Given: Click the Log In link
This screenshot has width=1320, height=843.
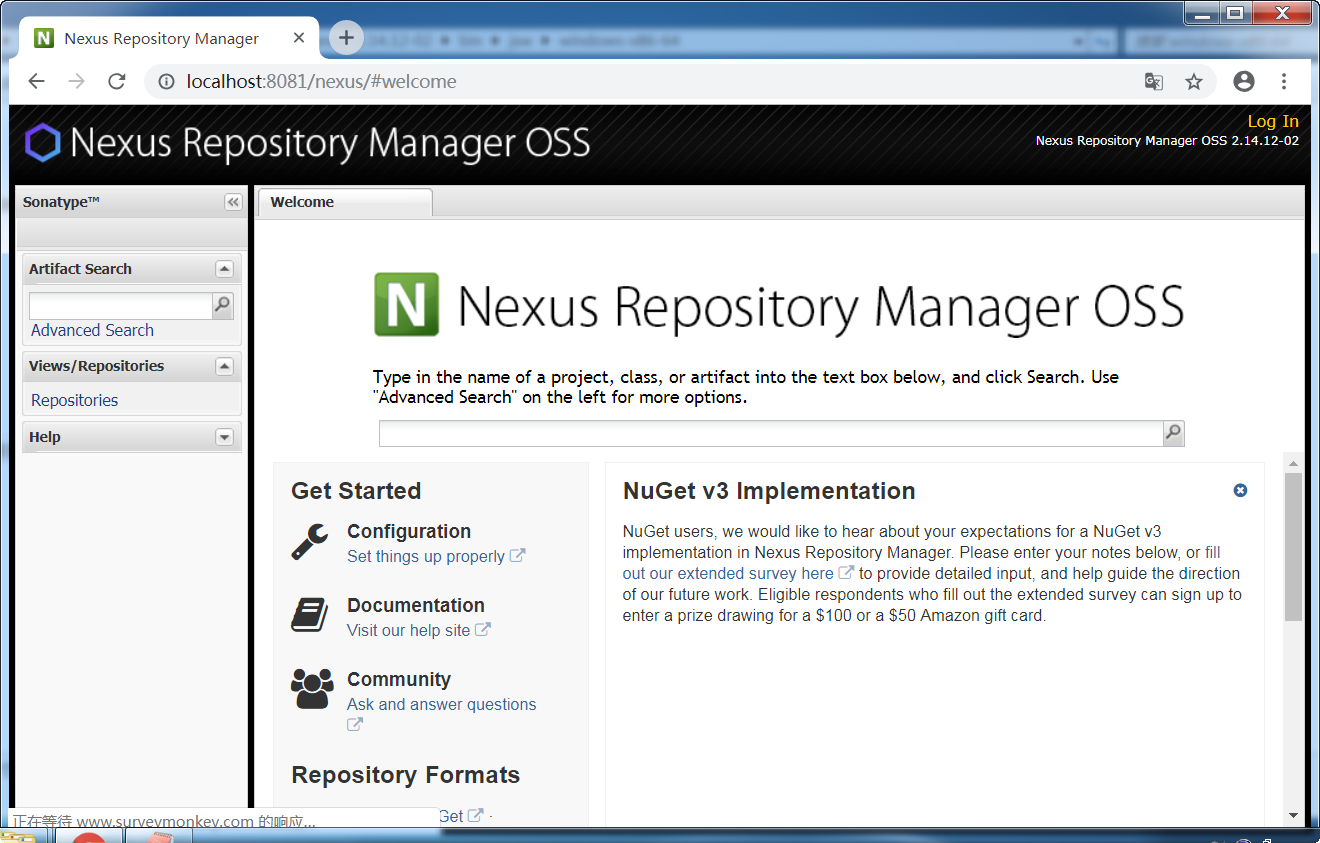Looking at the screenshot, I should (1273, 121).
